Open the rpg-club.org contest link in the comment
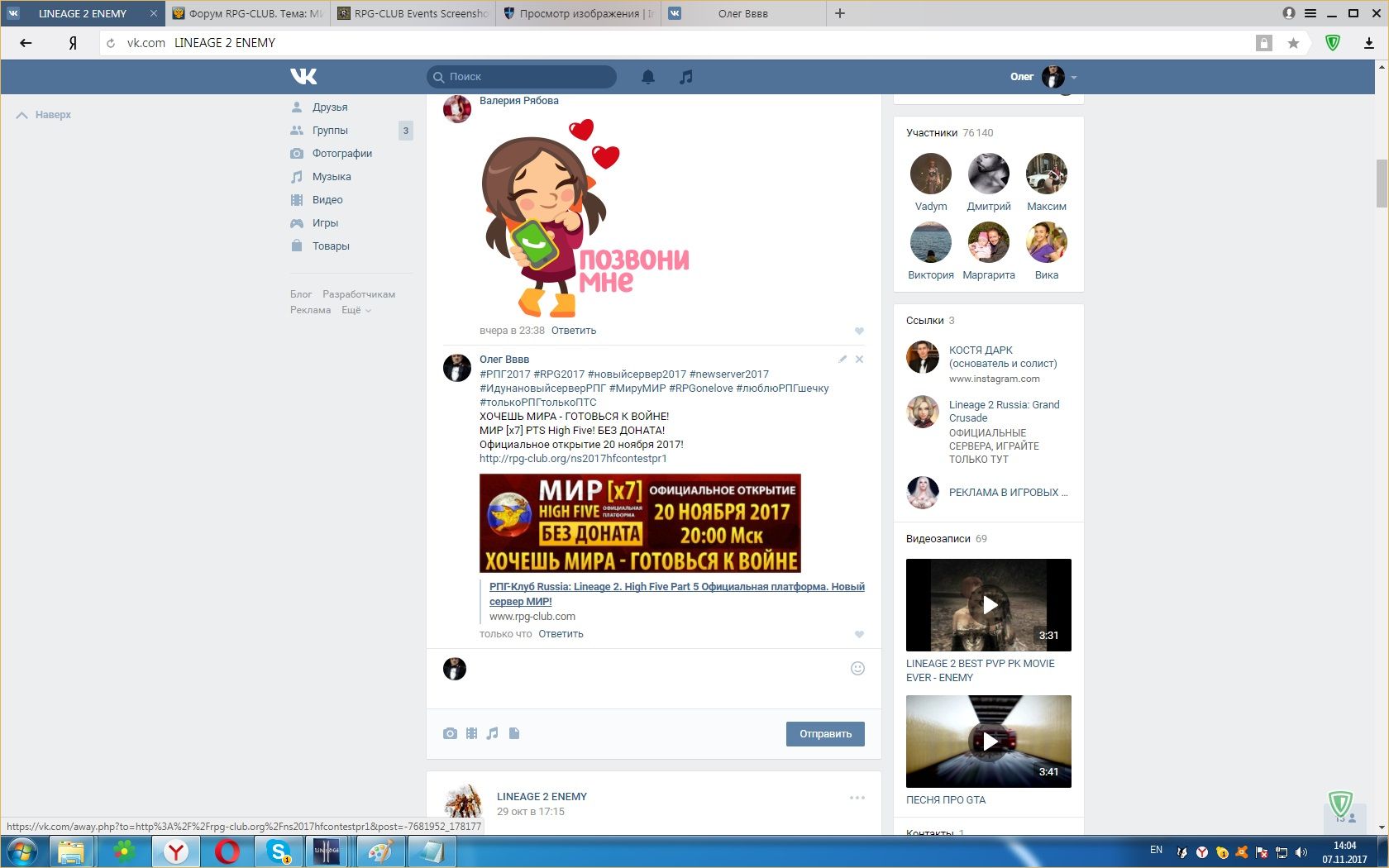The height and width of the screenshot is (868, 1389). 573,459
